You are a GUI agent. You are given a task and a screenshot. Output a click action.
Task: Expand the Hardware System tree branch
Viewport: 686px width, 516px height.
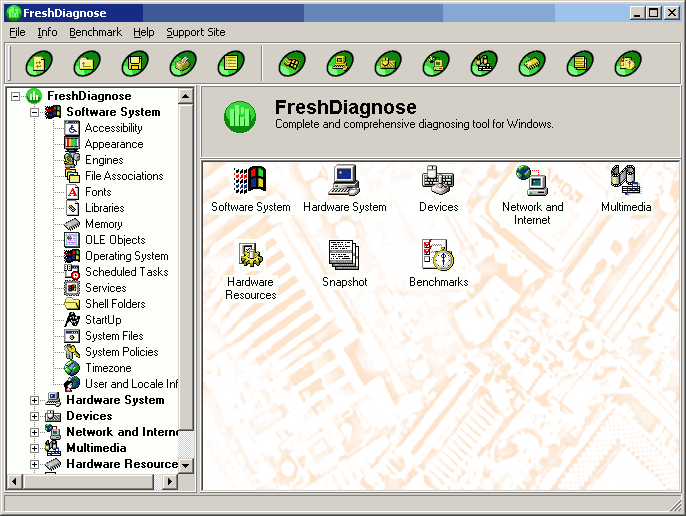35,400
